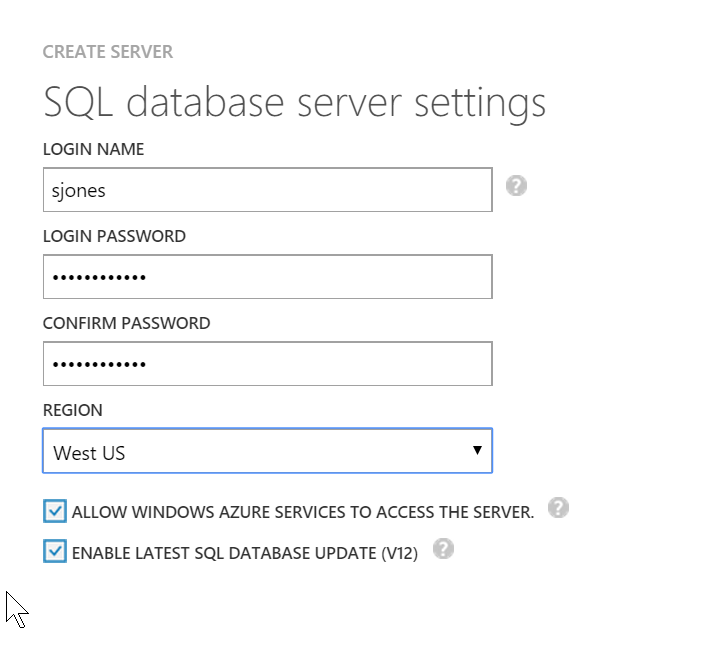Image resolution: width=720 pixels, height=661 pixels.
Task: Click the LOGIN NAME field label
Action: coord(93,149)
